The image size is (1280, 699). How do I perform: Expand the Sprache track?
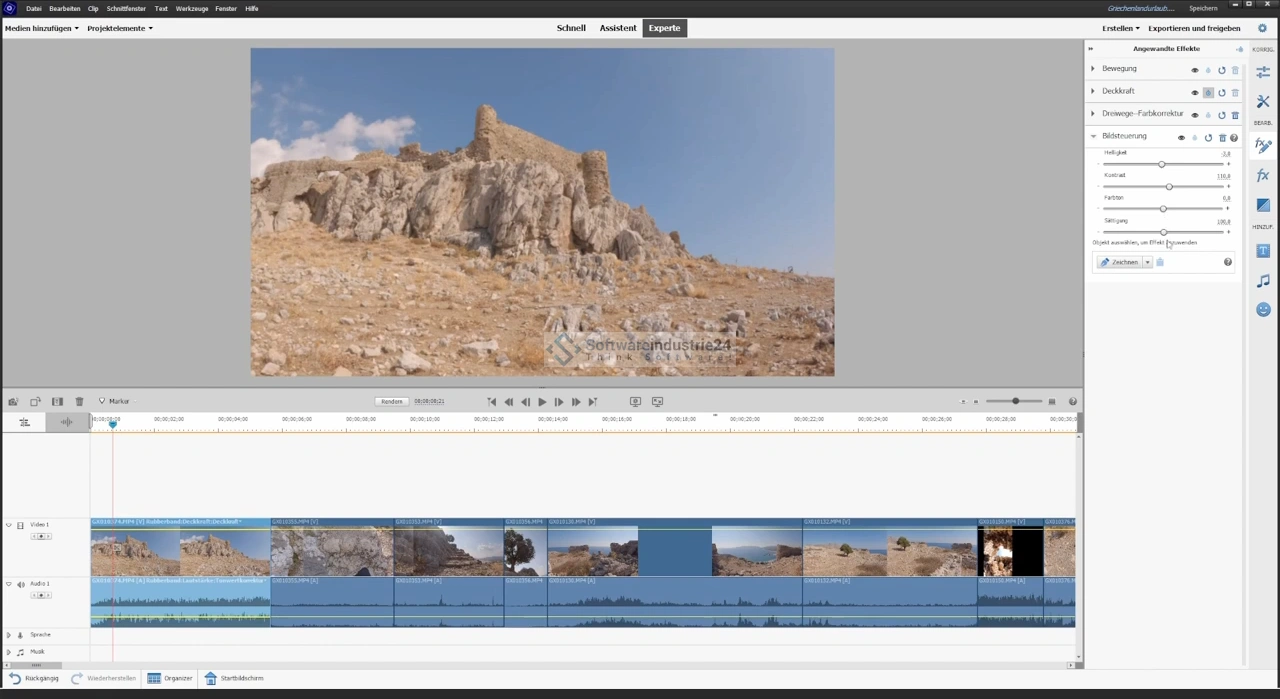click(x=9, y=635)
